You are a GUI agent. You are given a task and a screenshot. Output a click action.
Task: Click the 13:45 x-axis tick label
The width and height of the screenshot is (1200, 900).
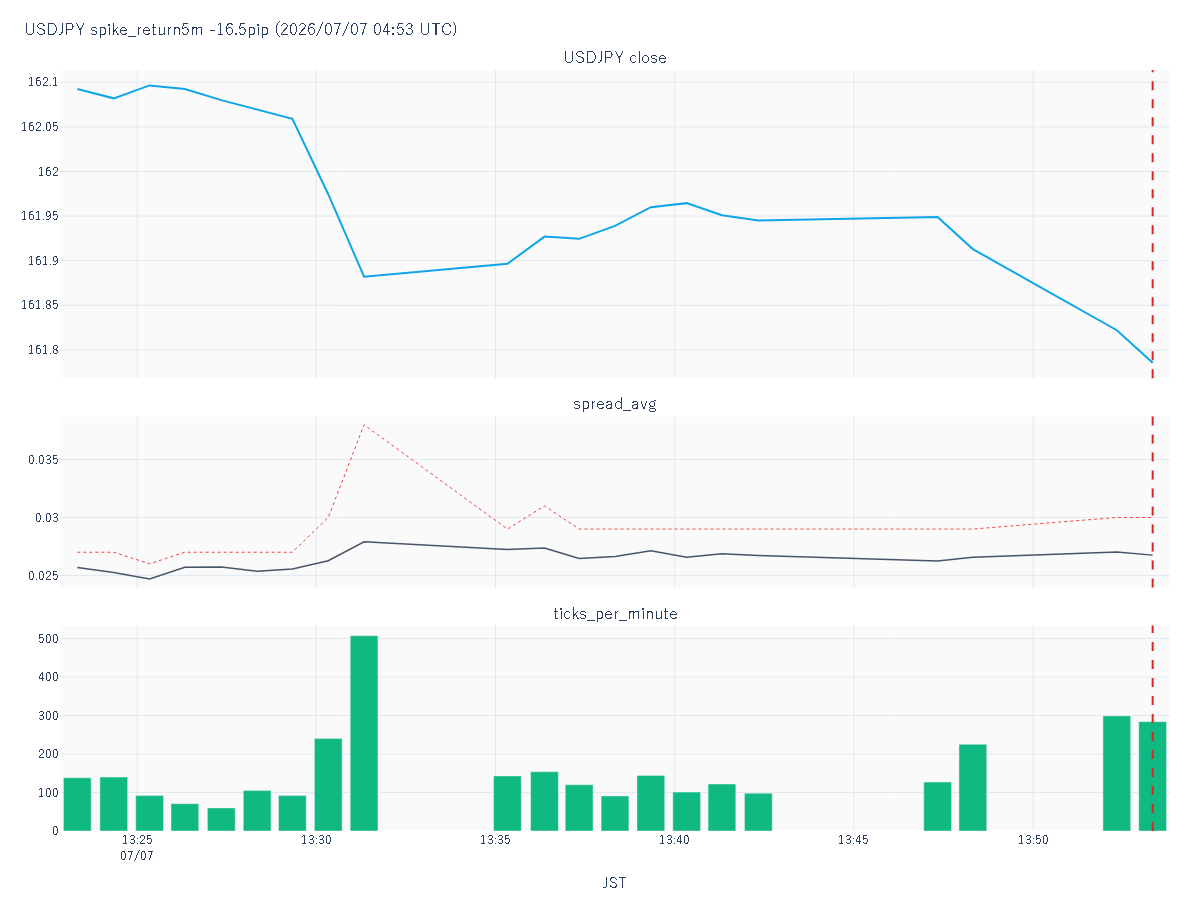853,840
